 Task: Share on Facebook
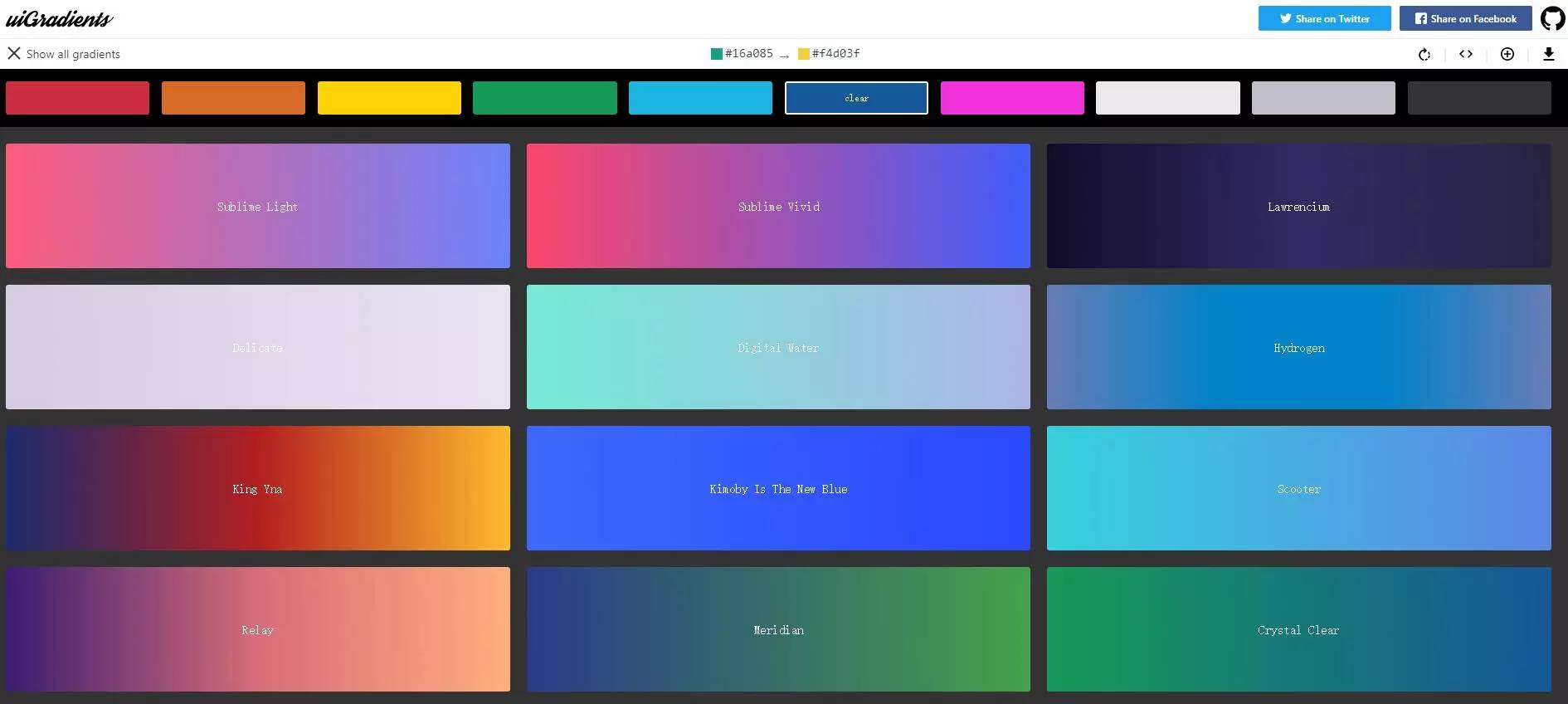click(1465, 18)
